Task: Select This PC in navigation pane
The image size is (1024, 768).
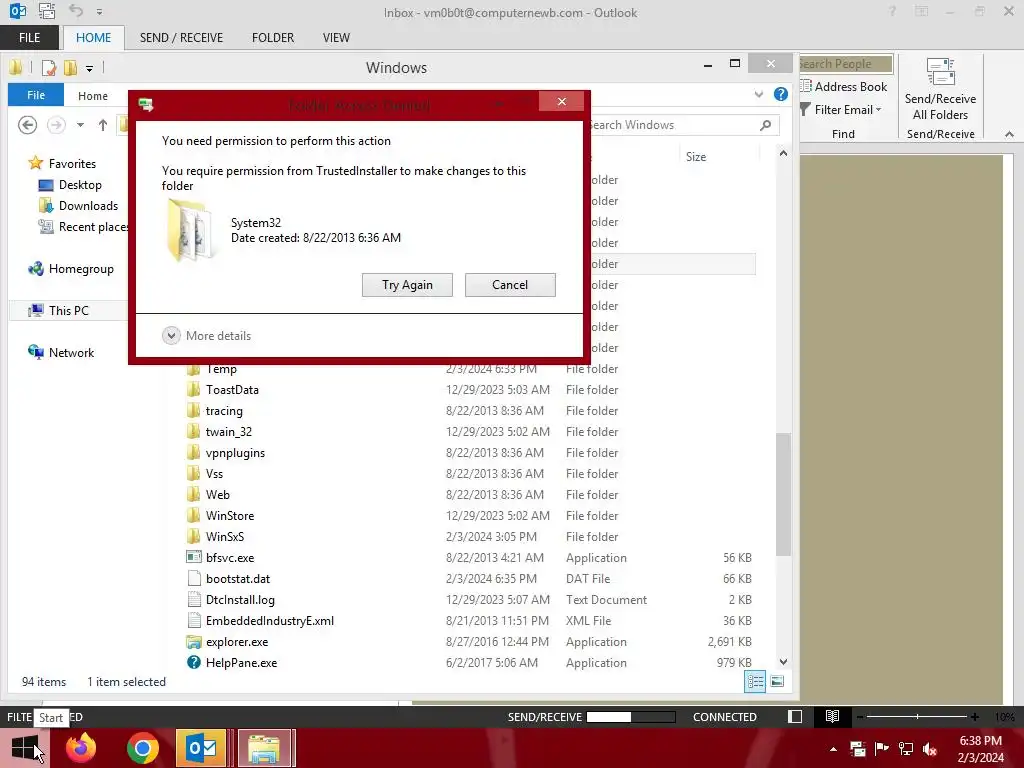Action: pos(58,310)
